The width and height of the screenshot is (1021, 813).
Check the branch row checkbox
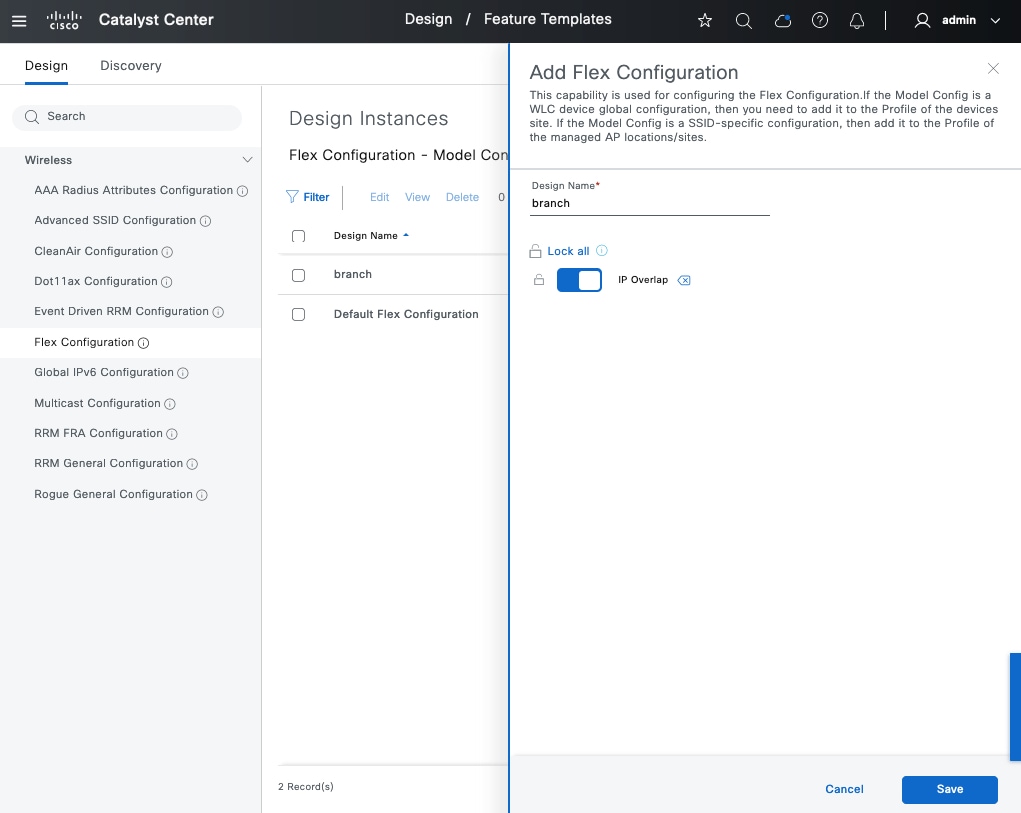[298, 275]
